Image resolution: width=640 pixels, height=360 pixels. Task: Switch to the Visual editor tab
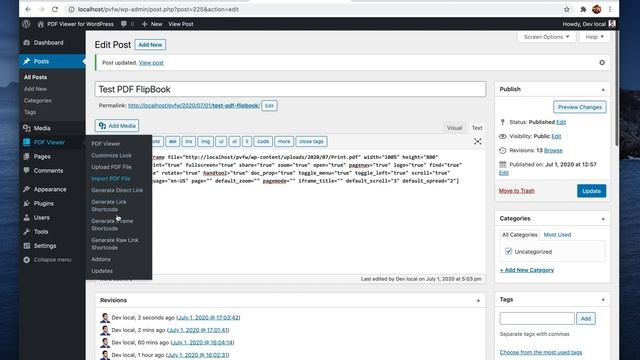pos(454,128)
